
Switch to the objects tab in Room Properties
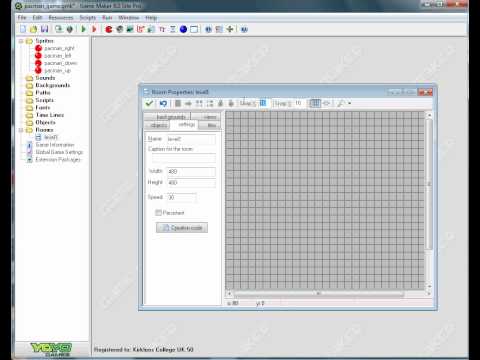[158, 125]
